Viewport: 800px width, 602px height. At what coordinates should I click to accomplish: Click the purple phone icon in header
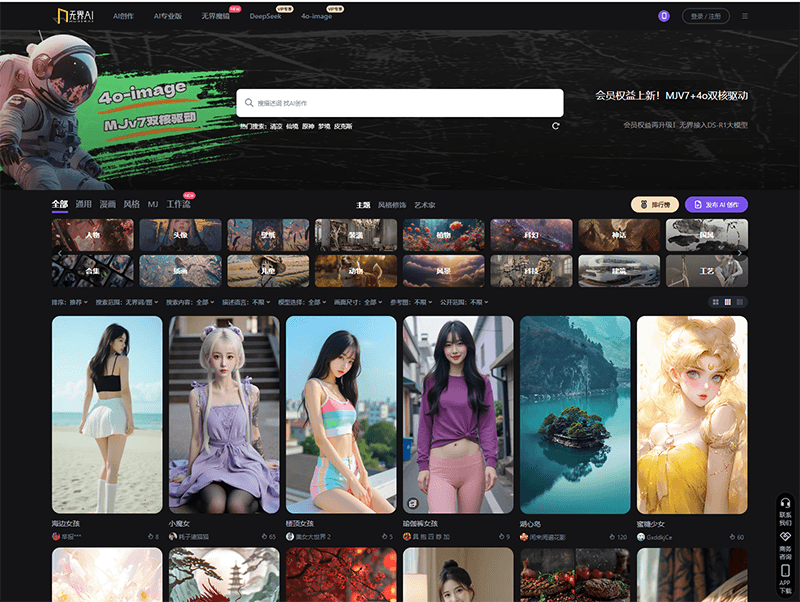point(663,16)
